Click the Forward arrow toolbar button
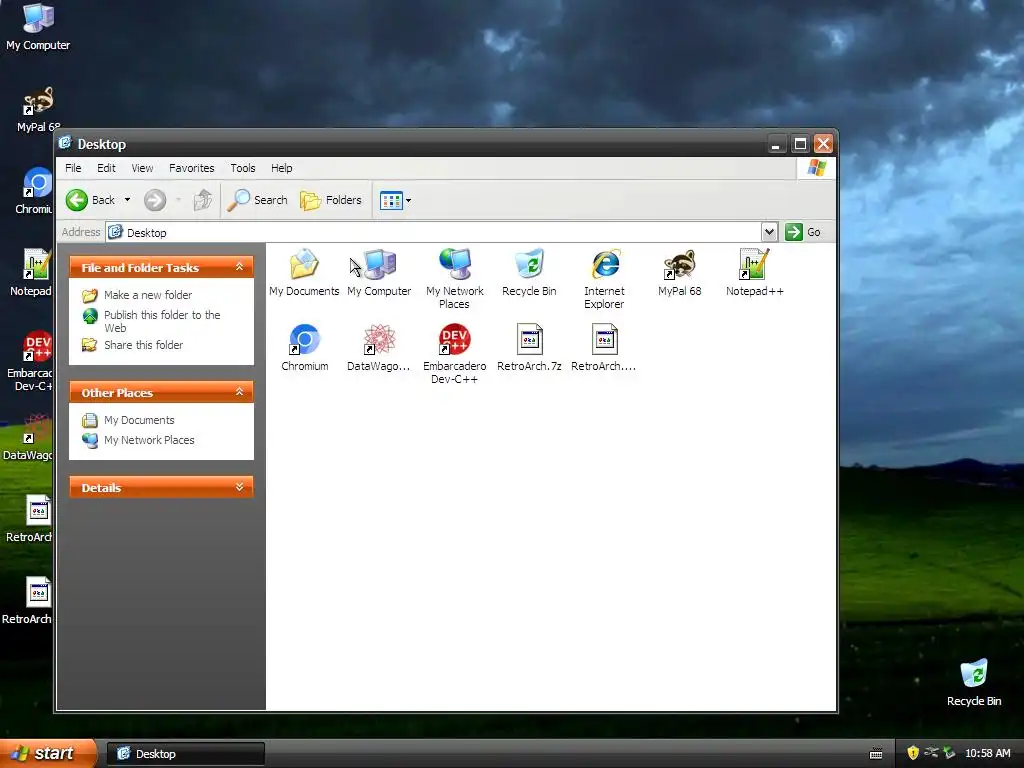1024x768 pixels. click(x=155, y=200)
